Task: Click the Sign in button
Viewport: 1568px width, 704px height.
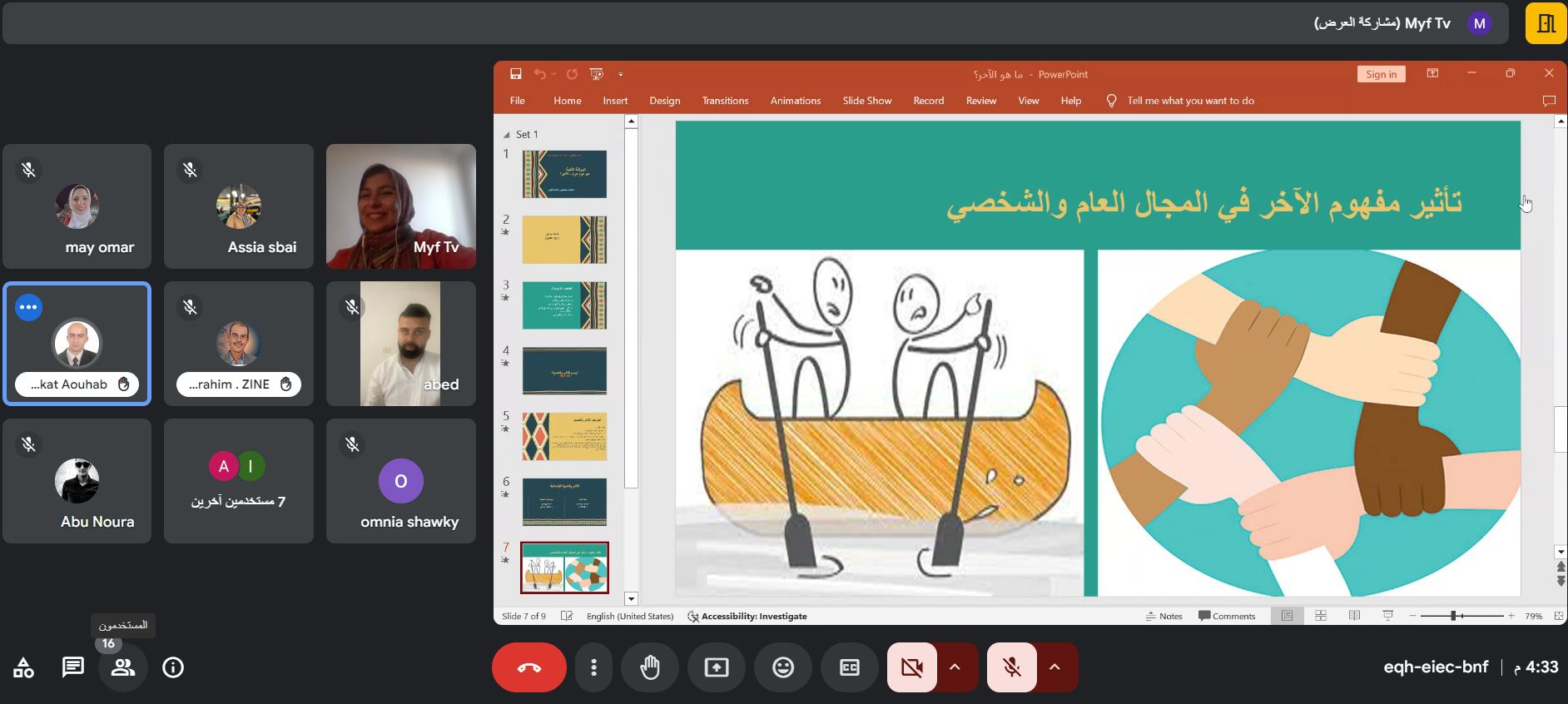Action: pos(1381,74)
